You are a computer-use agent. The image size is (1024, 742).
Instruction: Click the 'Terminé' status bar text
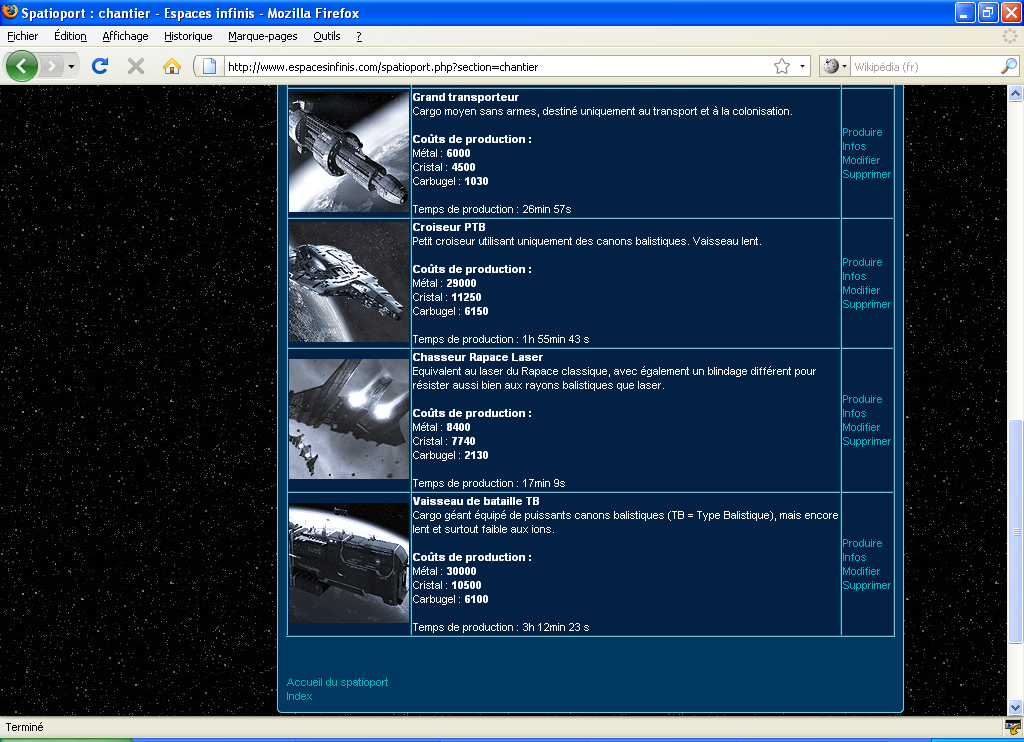tap(24, 727)
